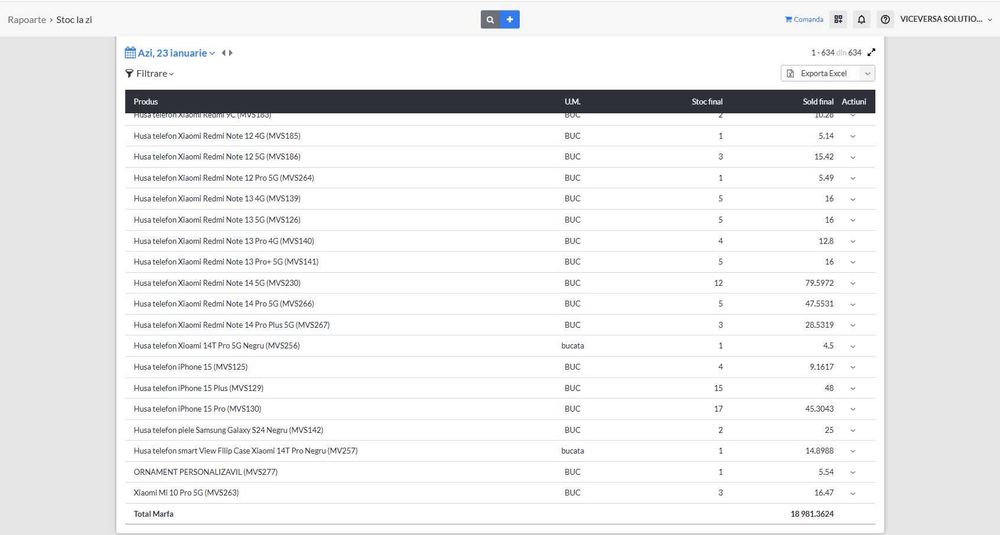This screenshot has width=1000, height=535.
Task: Expand actions for Redmi Note 14 5G (MVS230) row
Action: click(x=853, y=284)
